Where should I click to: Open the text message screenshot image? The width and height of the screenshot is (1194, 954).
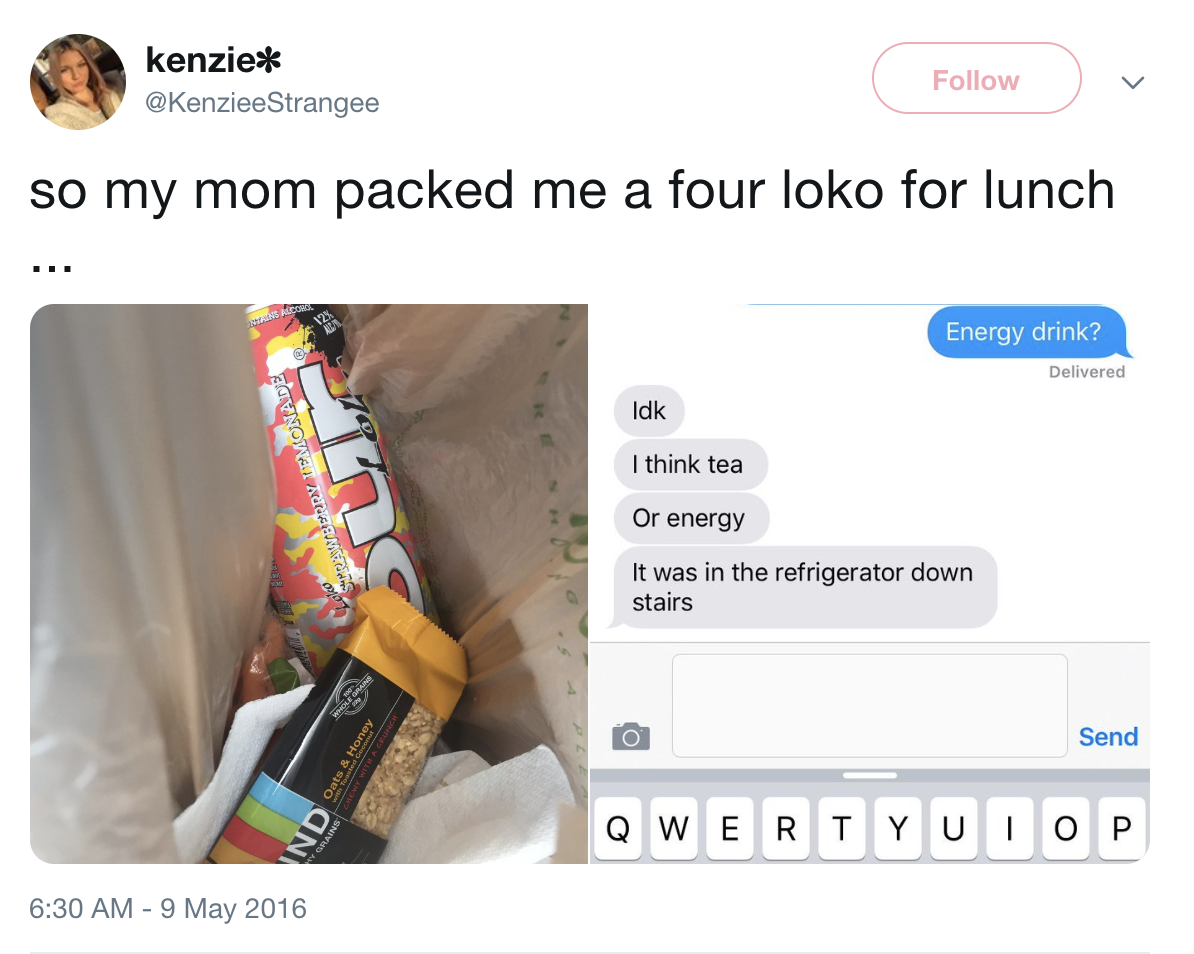870,583
